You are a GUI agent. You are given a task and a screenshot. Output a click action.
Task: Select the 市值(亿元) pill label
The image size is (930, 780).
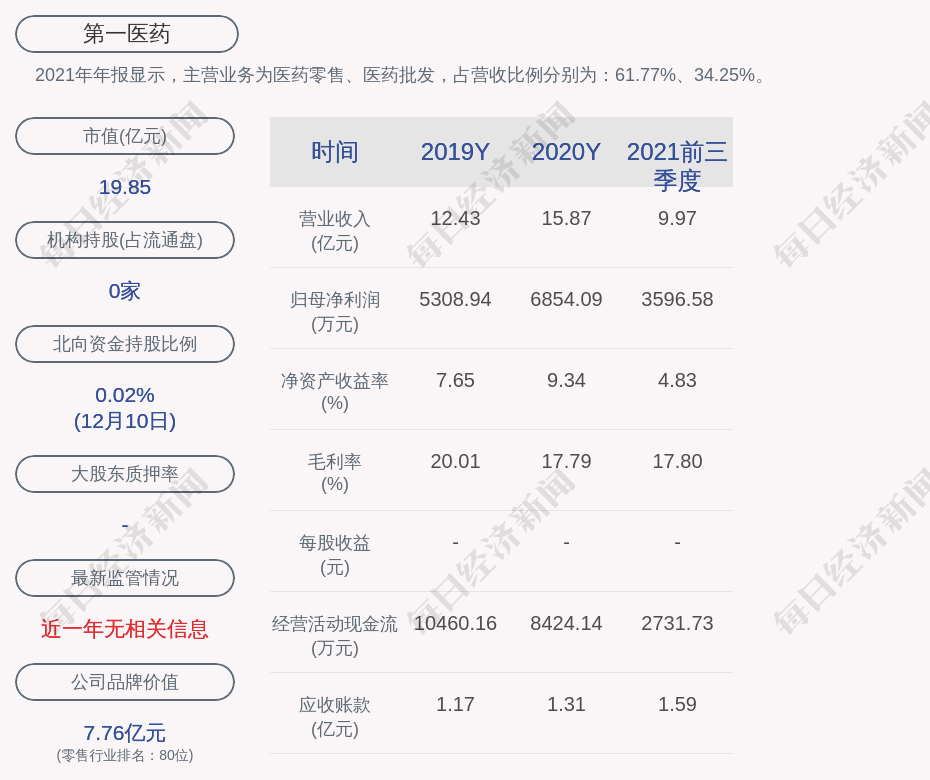(x=125, y=136)
